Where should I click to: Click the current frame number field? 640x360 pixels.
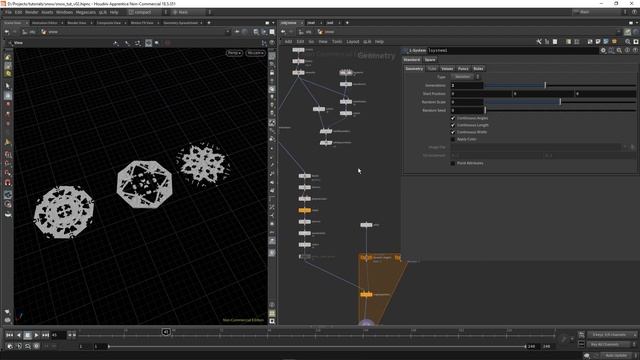[x=58, y=335]
